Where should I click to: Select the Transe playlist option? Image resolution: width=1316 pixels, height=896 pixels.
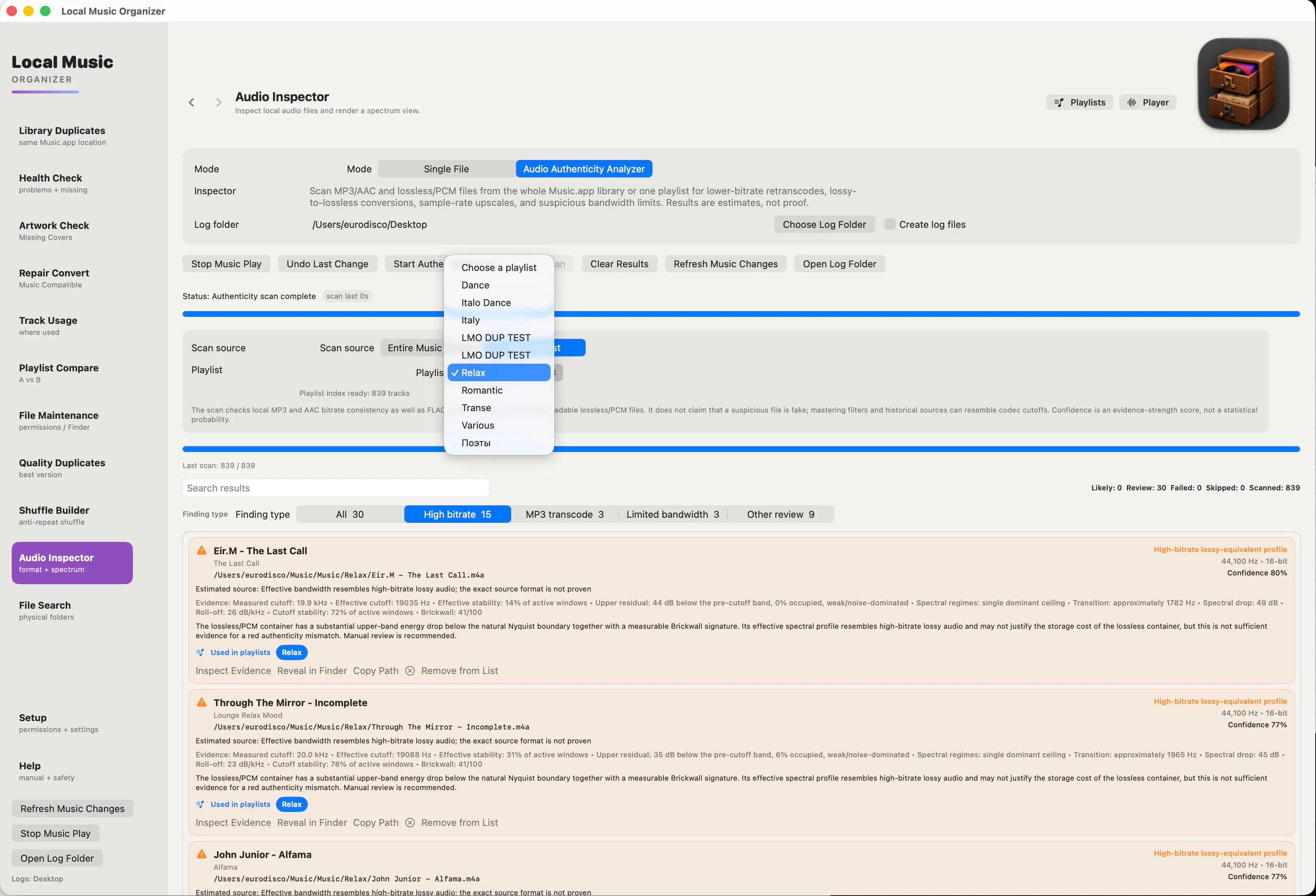coord(499,408)
